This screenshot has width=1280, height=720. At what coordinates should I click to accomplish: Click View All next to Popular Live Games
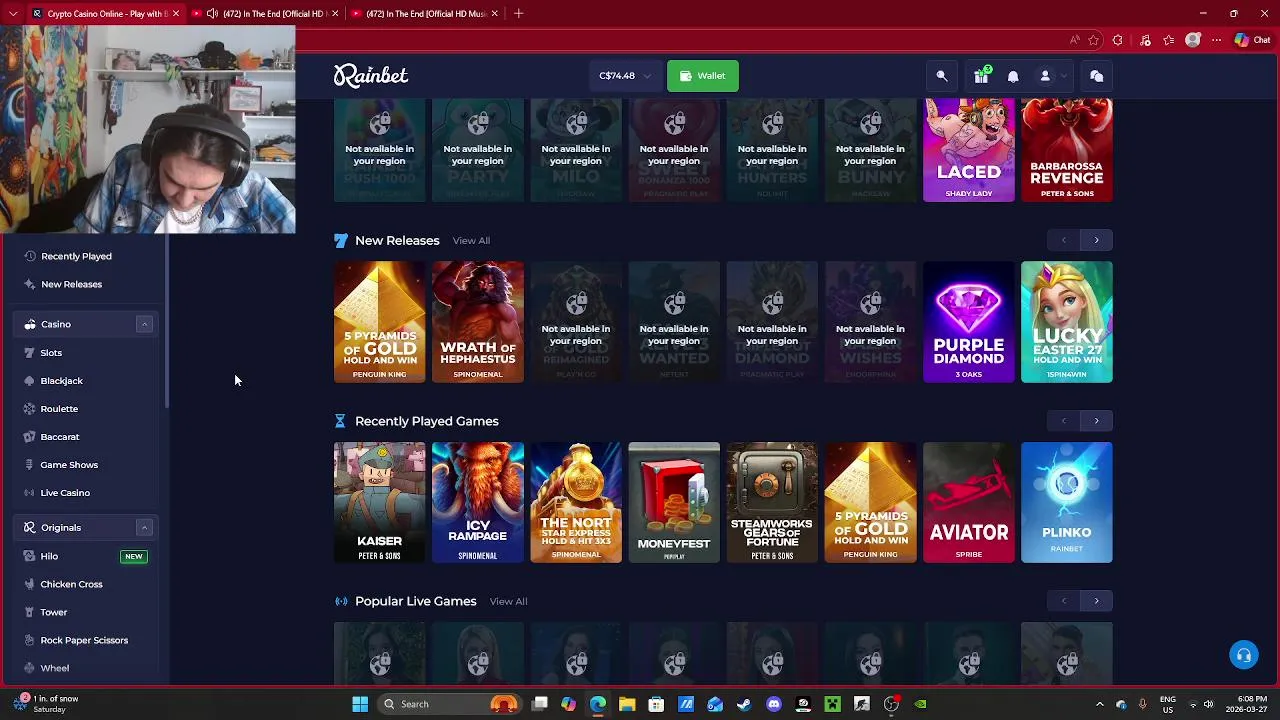508,601
